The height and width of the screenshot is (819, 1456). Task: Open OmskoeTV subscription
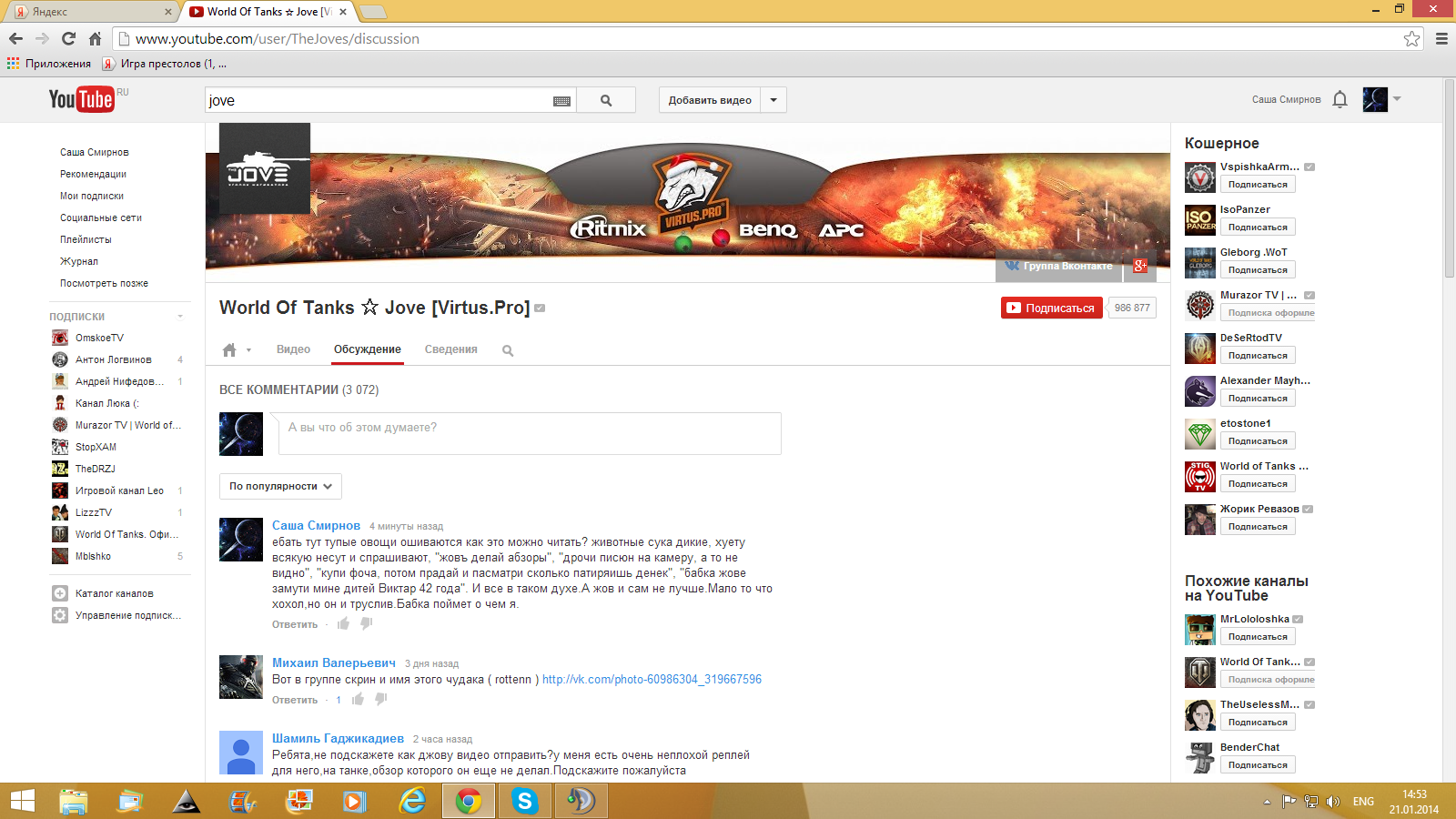point(99,338)
